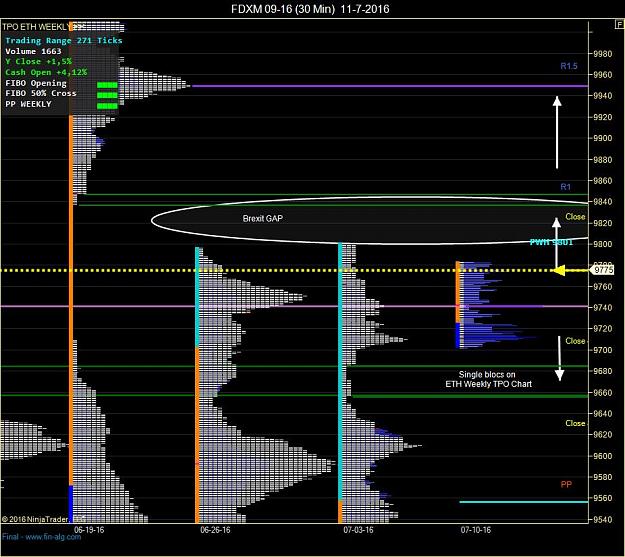Image resolution: width=625 pixels, height=557 pixels.
Task: Click the 9980 price axis label
Action: coord(603,54)
